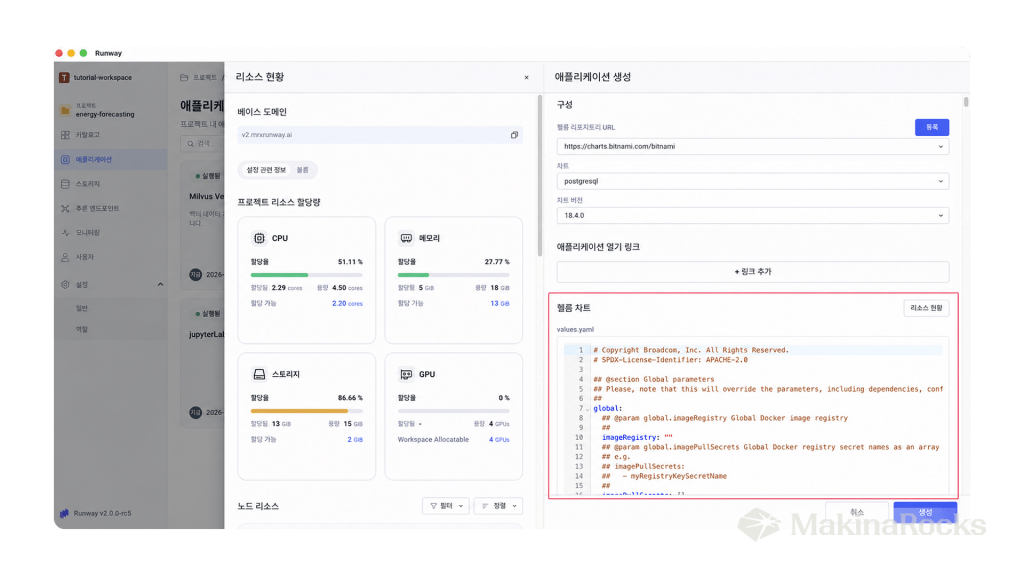Open the 차트 postgresql dropdown
1024x576 pixels.
pyautogui.click(x=752, y=182)
